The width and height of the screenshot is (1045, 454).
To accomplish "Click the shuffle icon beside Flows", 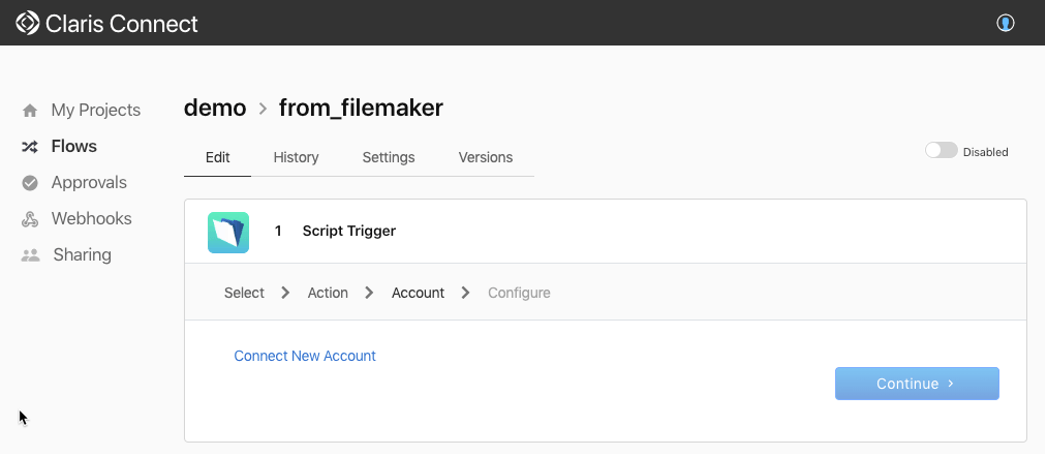I will (30, 147).
